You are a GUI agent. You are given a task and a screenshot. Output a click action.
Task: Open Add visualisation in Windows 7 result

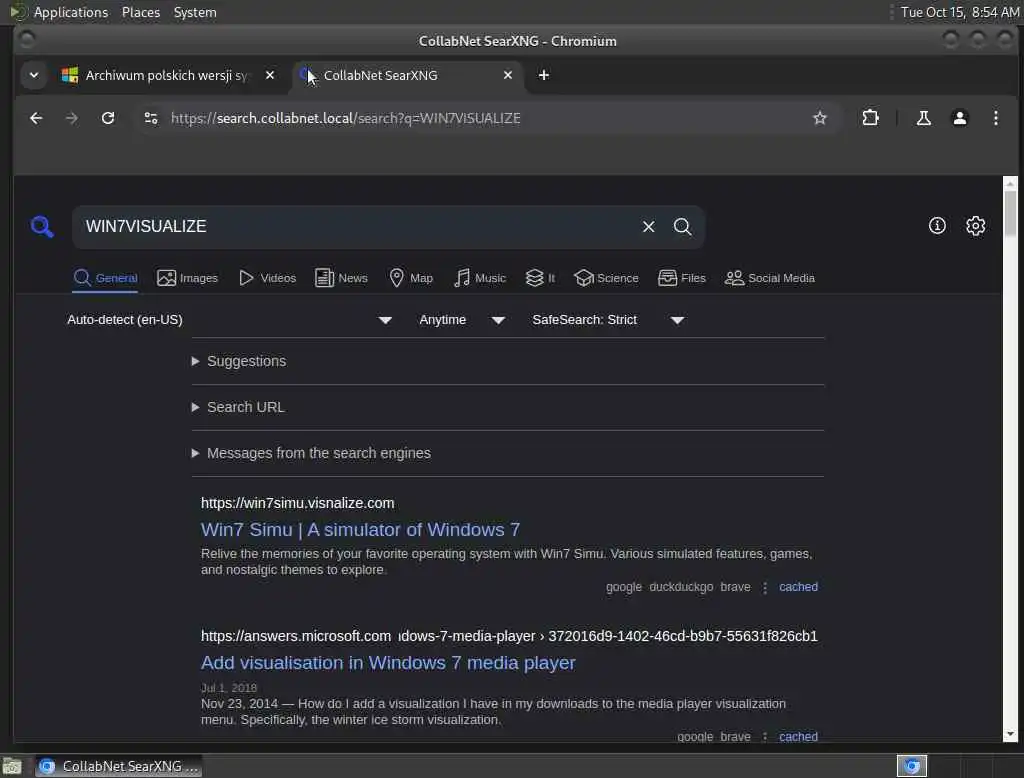coord(389,663)
